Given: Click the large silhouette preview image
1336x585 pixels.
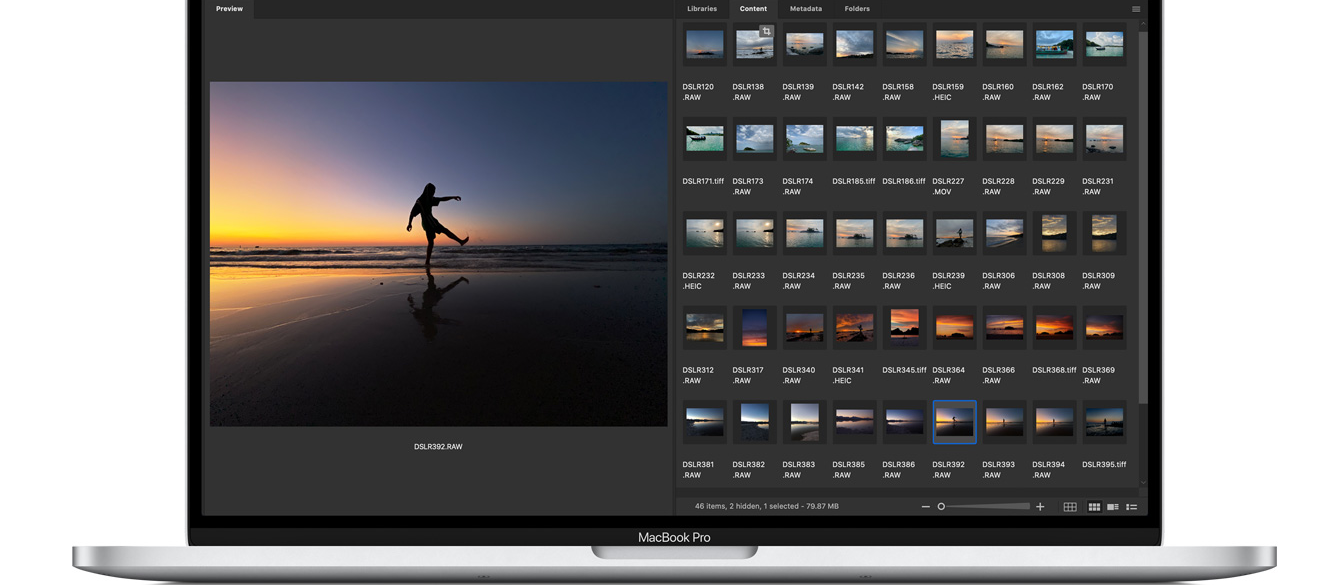Looking at the screenshot, I should [438, 254].
